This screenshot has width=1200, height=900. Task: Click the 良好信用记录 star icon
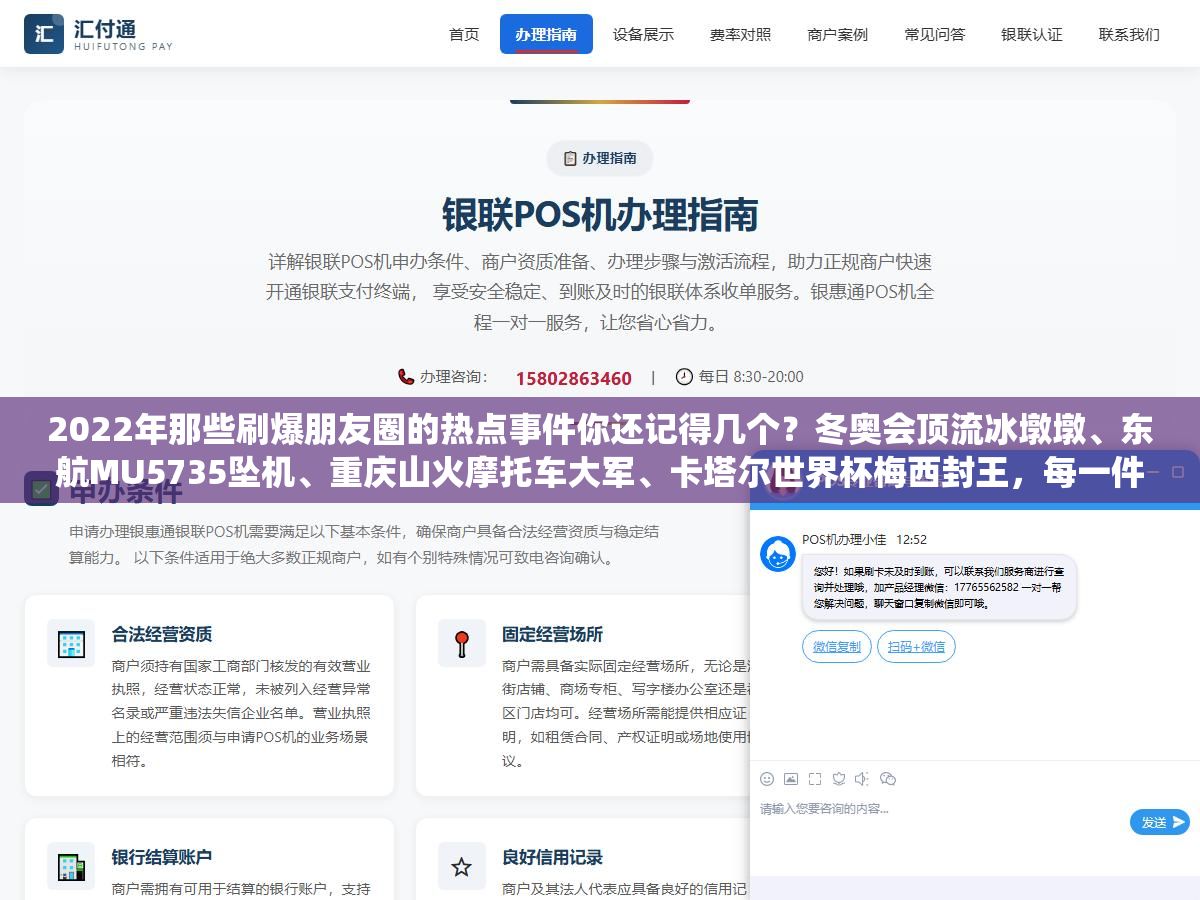tap(462, 866)
